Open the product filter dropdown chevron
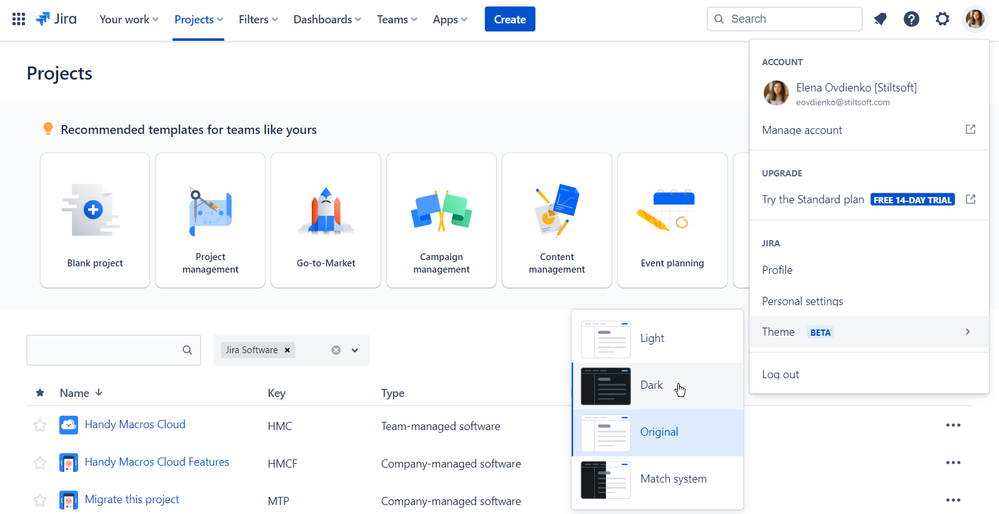This screenshot has height=514, width=999. point(355,350)
